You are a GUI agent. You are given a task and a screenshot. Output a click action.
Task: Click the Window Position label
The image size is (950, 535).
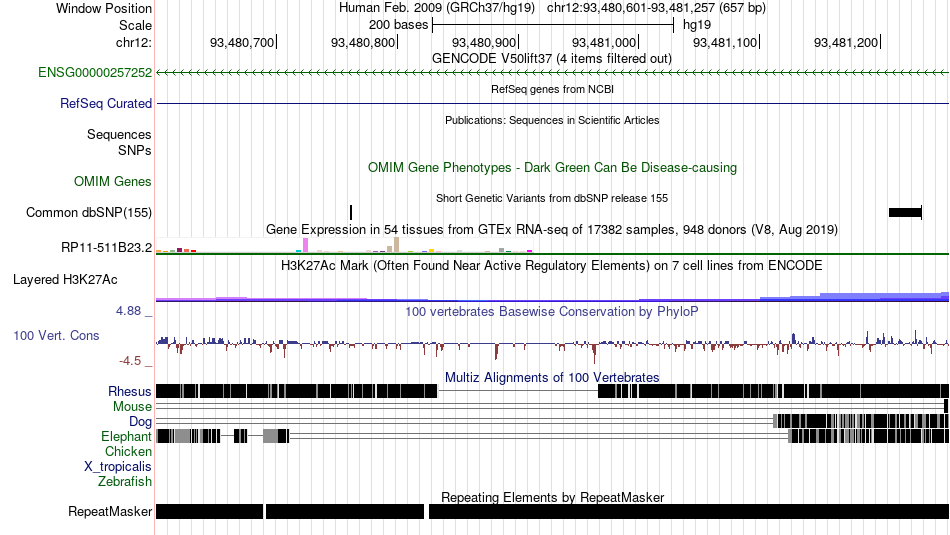click(104, 8)
